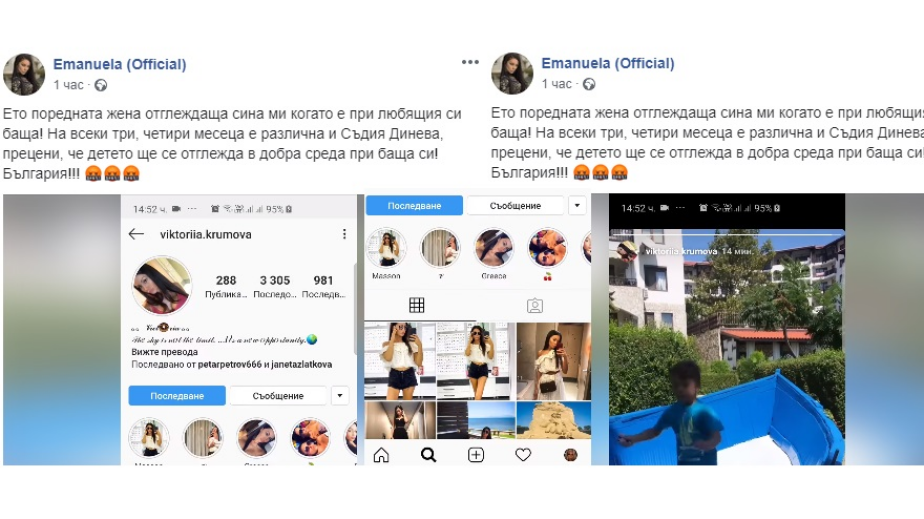Viewport: 924px width, 519px height.
Task: Open the profile avatar in bottom bar
Action: pos(570,455)
